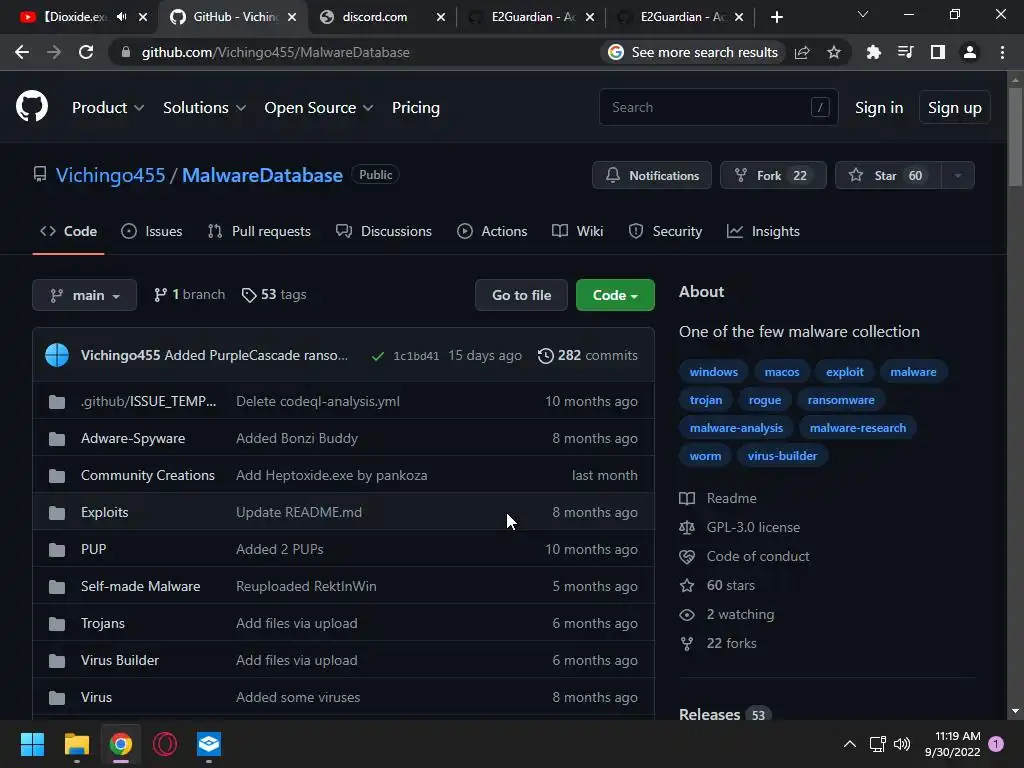1024x768 pixels.
Task: Click the Go to file button
Action: 521,295
